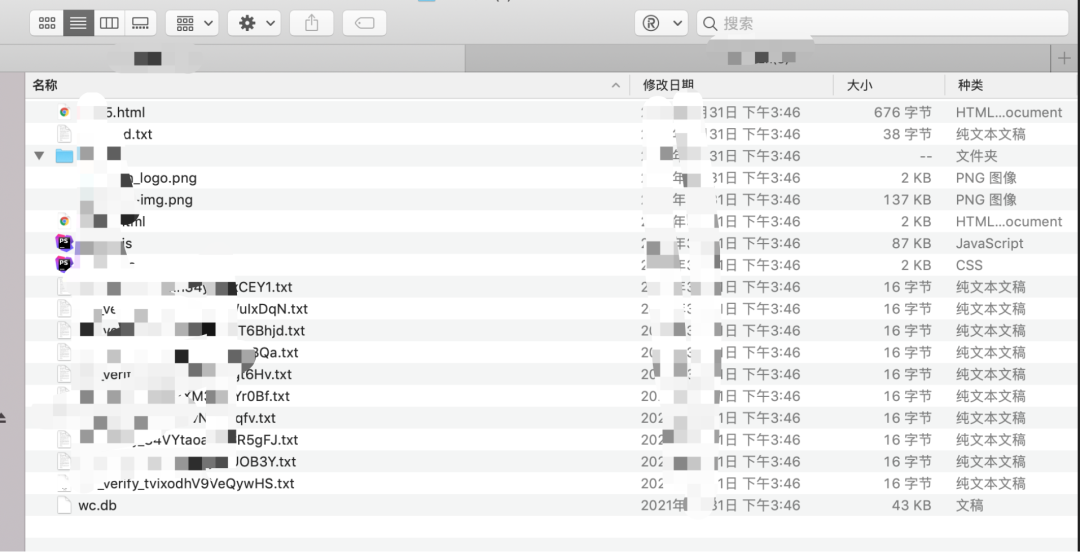Collapse the expanded folder disclosure triangle
This screenshot has width=1080, height=556.
click(39, 156)
